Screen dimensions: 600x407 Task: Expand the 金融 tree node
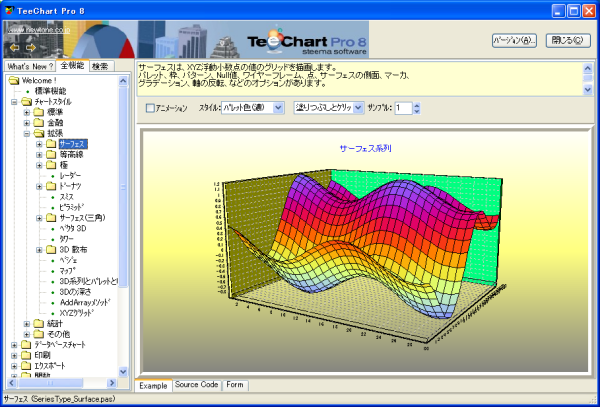pos(27,123)
